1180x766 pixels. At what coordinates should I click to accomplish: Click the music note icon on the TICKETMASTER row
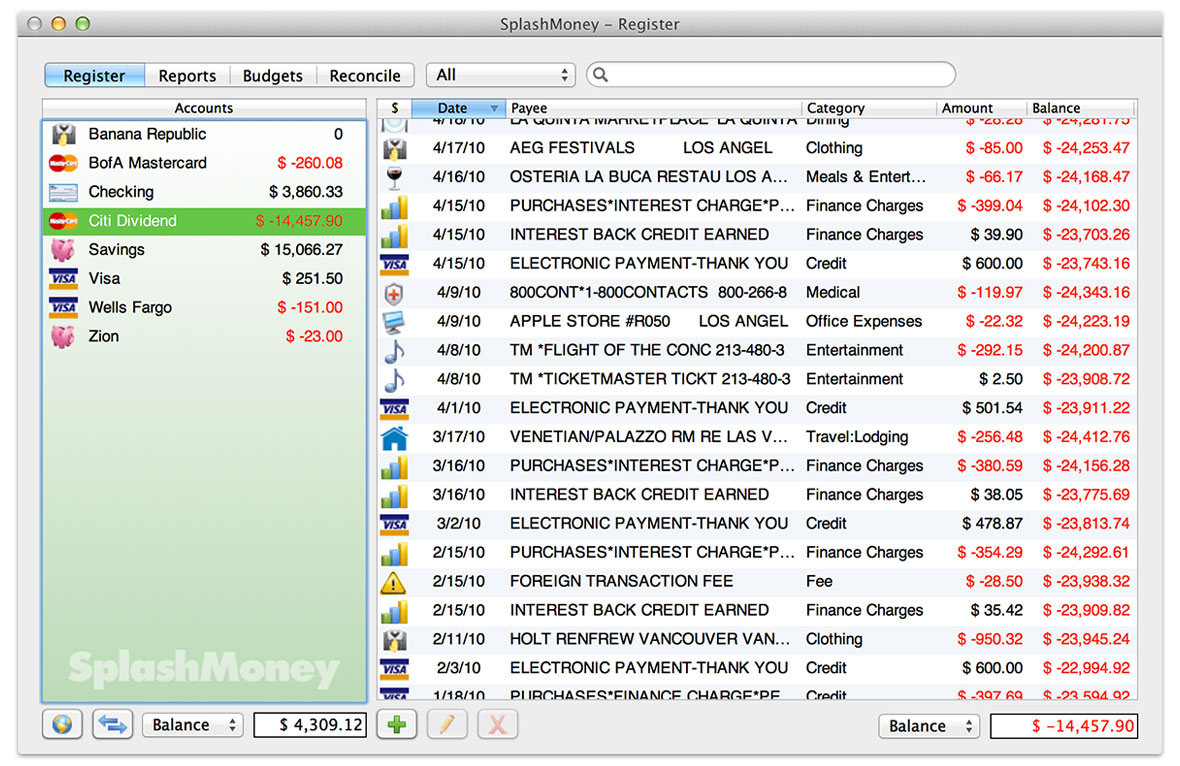click(x=394, y=379)
